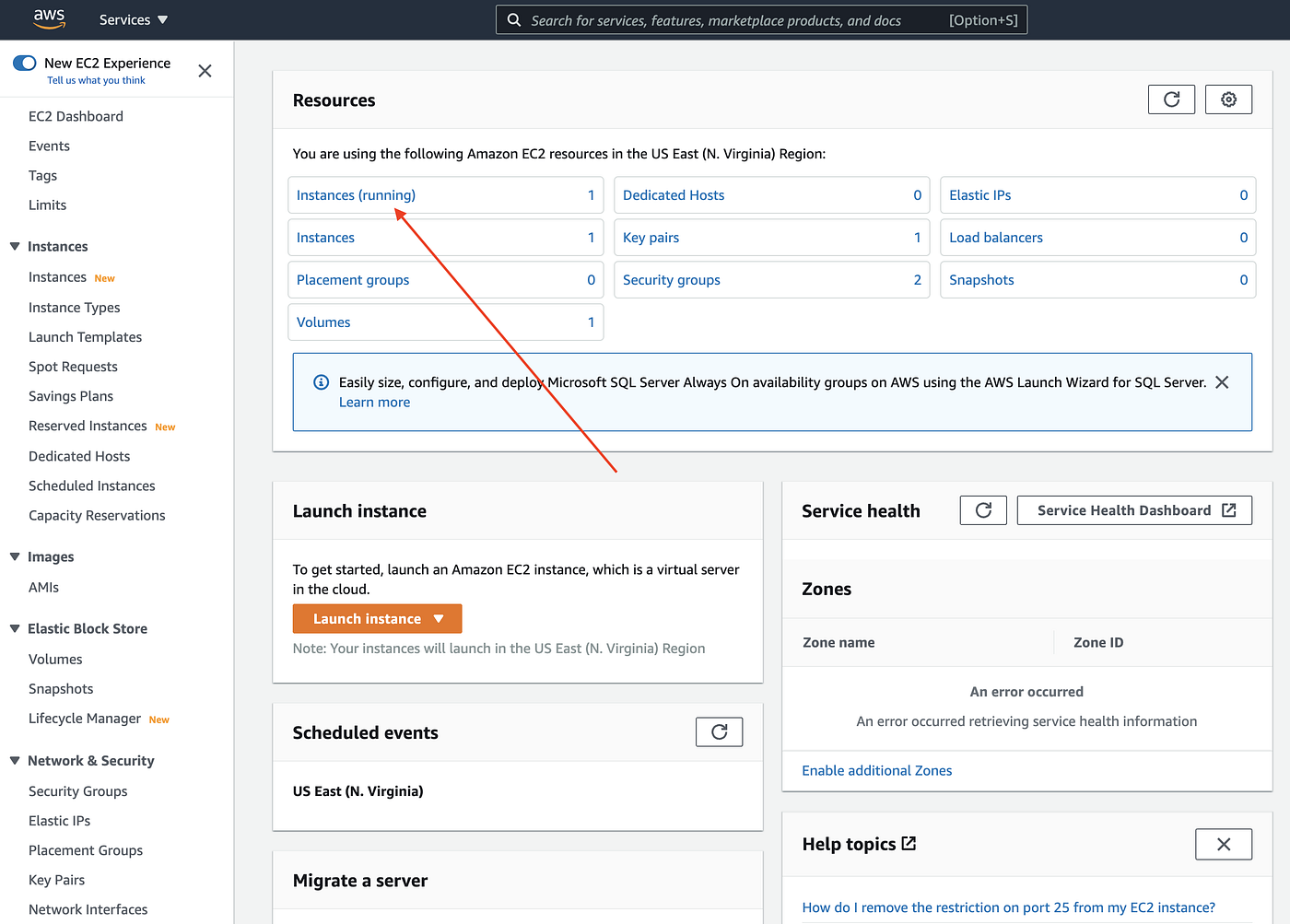Refresh the Resources panel
1290x924 pixels.
point(1171,99)
